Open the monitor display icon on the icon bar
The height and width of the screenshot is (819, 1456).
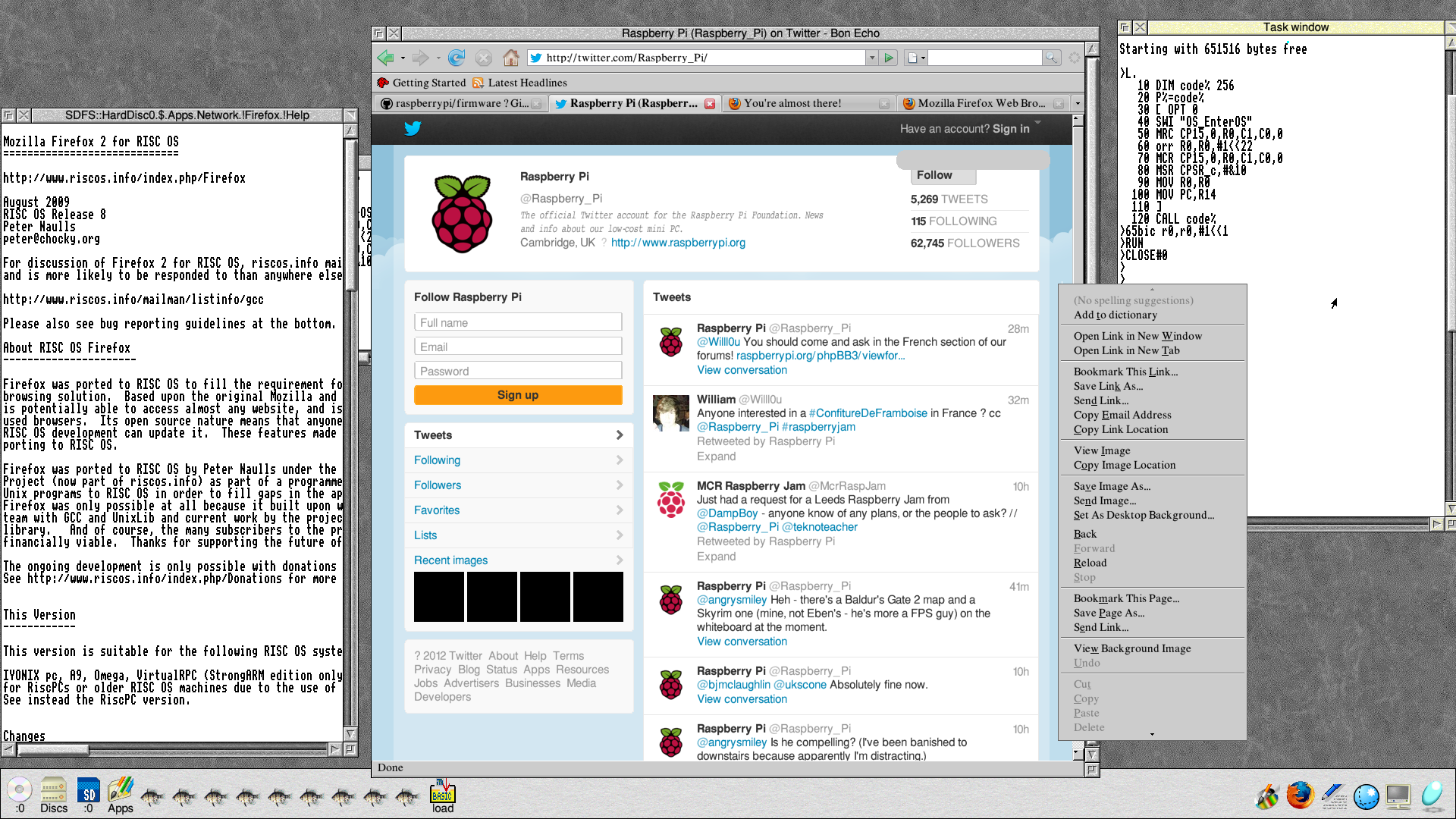(x=1398, y=796)
